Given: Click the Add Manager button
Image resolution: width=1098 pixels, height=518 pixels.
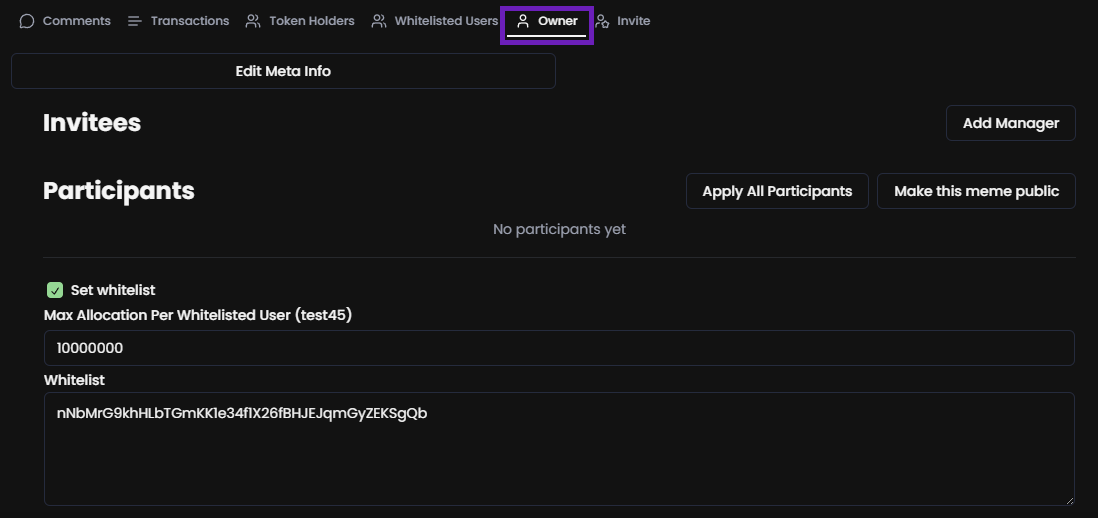Looking at the screenshot, I should pos(1010,123).
